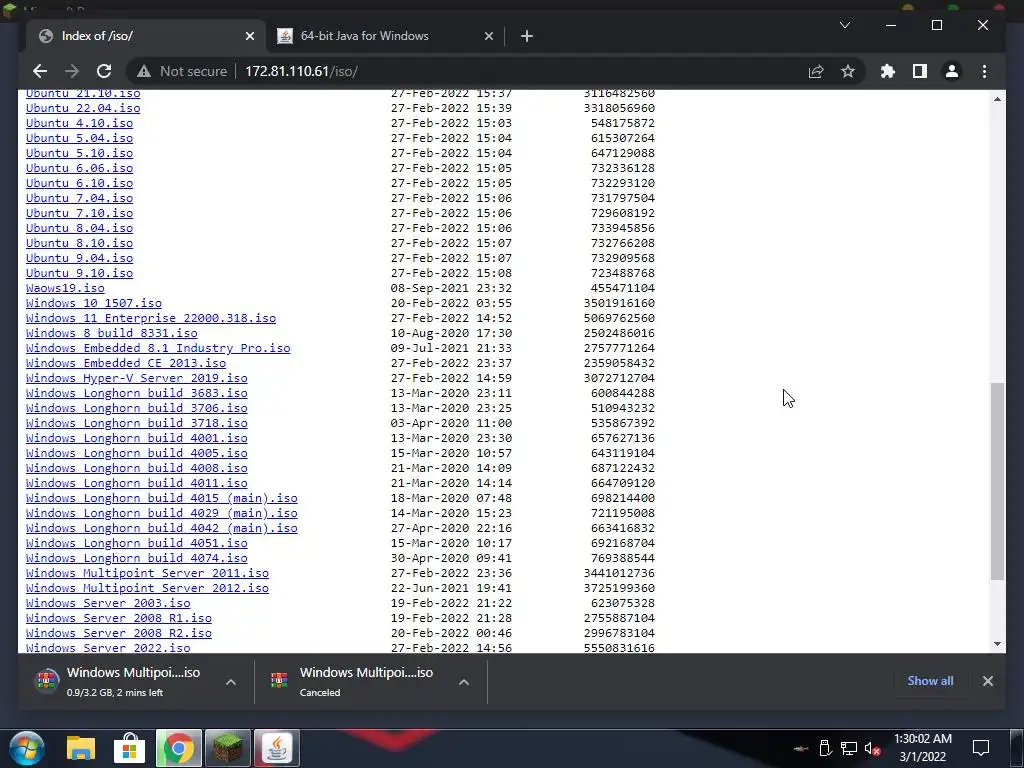Close the 64-bit Java for Windows tab
The image size is (1024, 768).
[x=488, y=37]
